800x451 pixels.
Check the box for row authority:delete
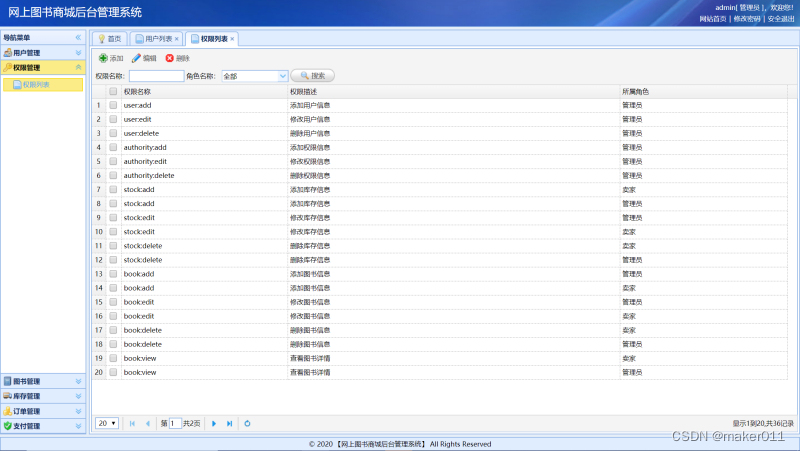[113, 175]
